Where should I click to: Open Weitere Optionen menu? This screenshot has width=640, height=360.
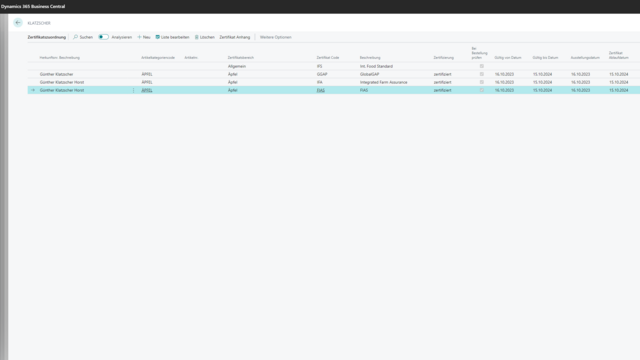(276, 37)
